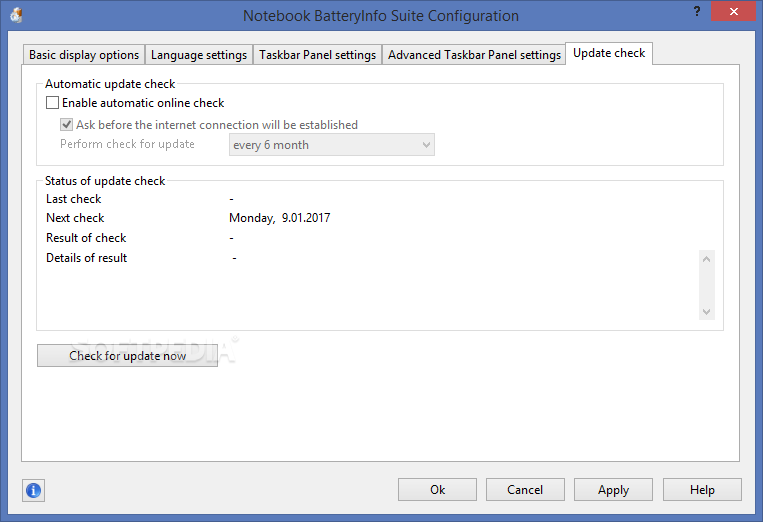Confirm with the Ok button
Image resolution: width=763 pixels, height=522 pixels.
(x=437, y=489)
